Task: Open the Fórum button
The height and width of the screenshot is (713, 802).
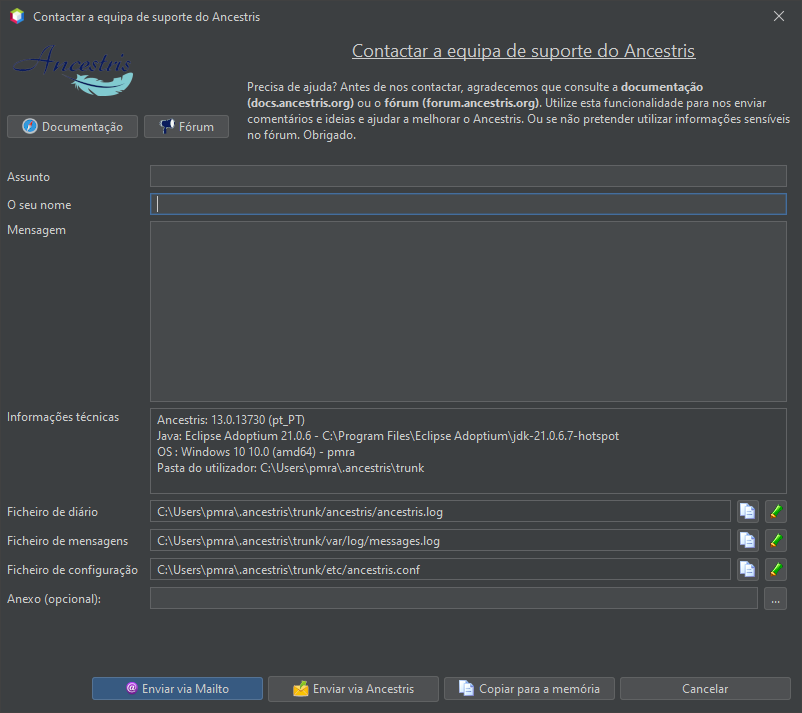Action: point(186,126)
